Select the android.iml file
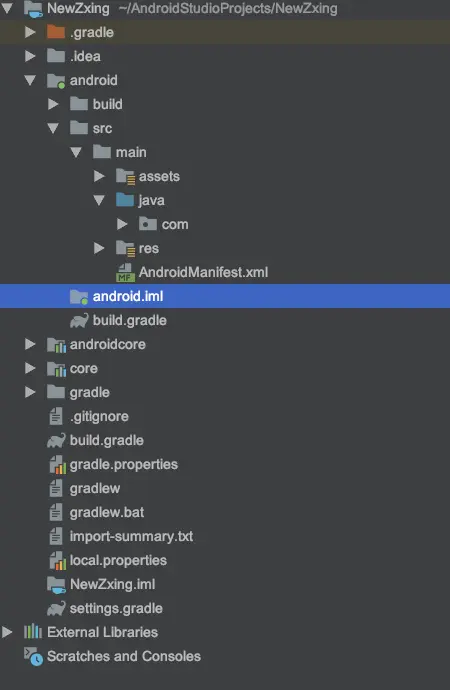The height and width of the screenshot is (690, 450). tap(225, 296)
